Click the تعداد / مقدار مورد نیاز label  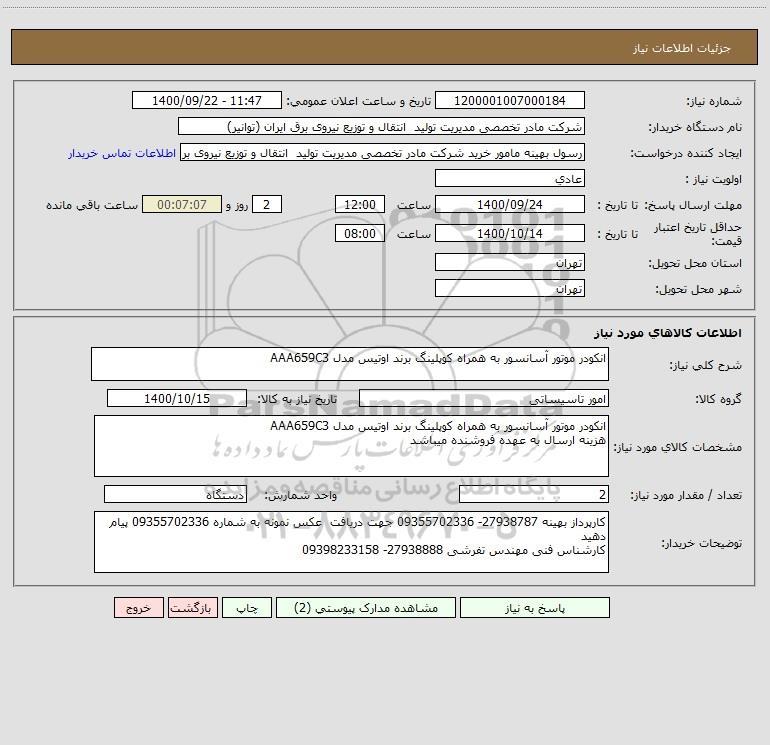pos(686,496)
